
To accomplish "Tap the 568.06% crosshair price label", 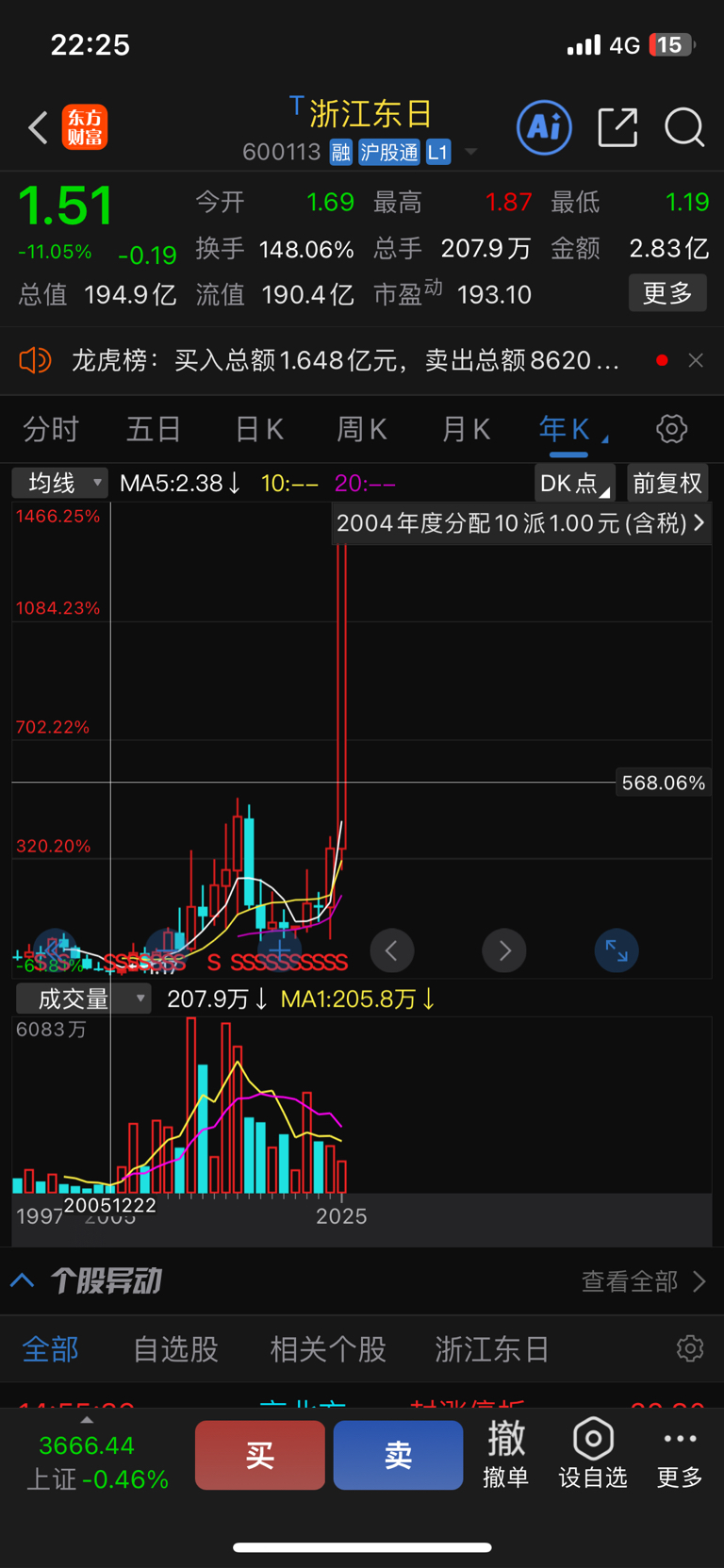I will (x=663, y=783).
